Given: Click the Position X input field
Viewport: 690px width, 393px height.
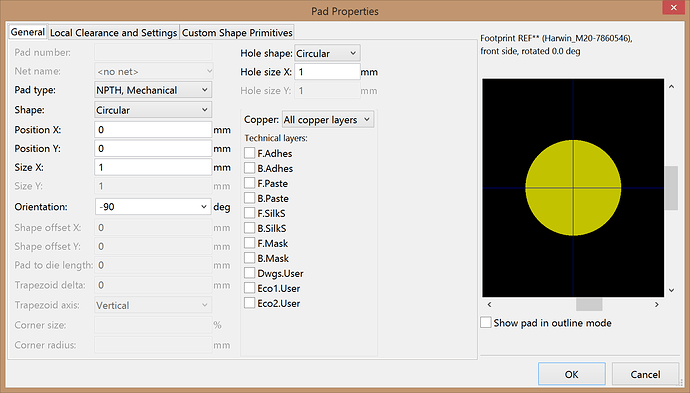Looking at the screenshot, I should coord(153,130).
